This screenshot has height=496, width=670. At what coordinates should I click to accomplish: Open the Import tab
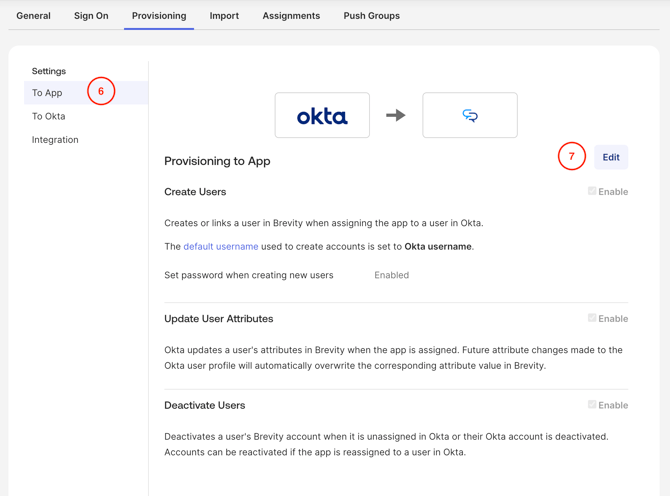pos(224,16)
